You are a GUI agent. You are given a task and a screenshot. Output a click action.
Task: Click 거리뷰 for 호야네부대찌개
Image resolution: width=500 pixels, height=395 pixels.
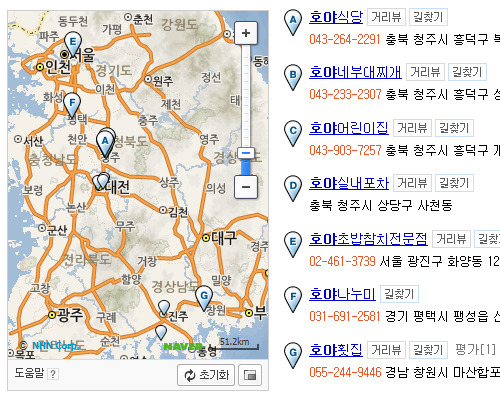tap(426, 72)
